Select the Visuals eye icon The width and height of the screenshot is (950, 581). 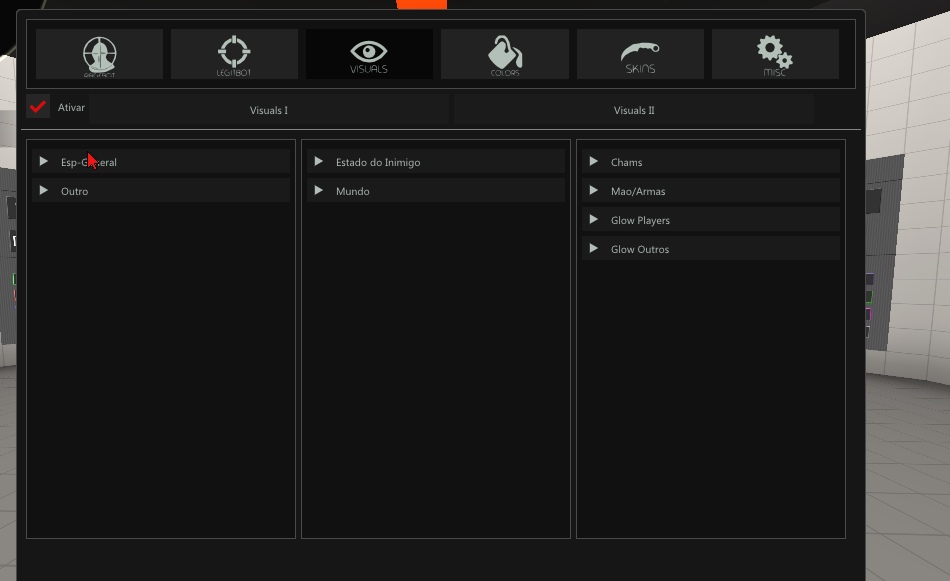click(x=369, y=54)
